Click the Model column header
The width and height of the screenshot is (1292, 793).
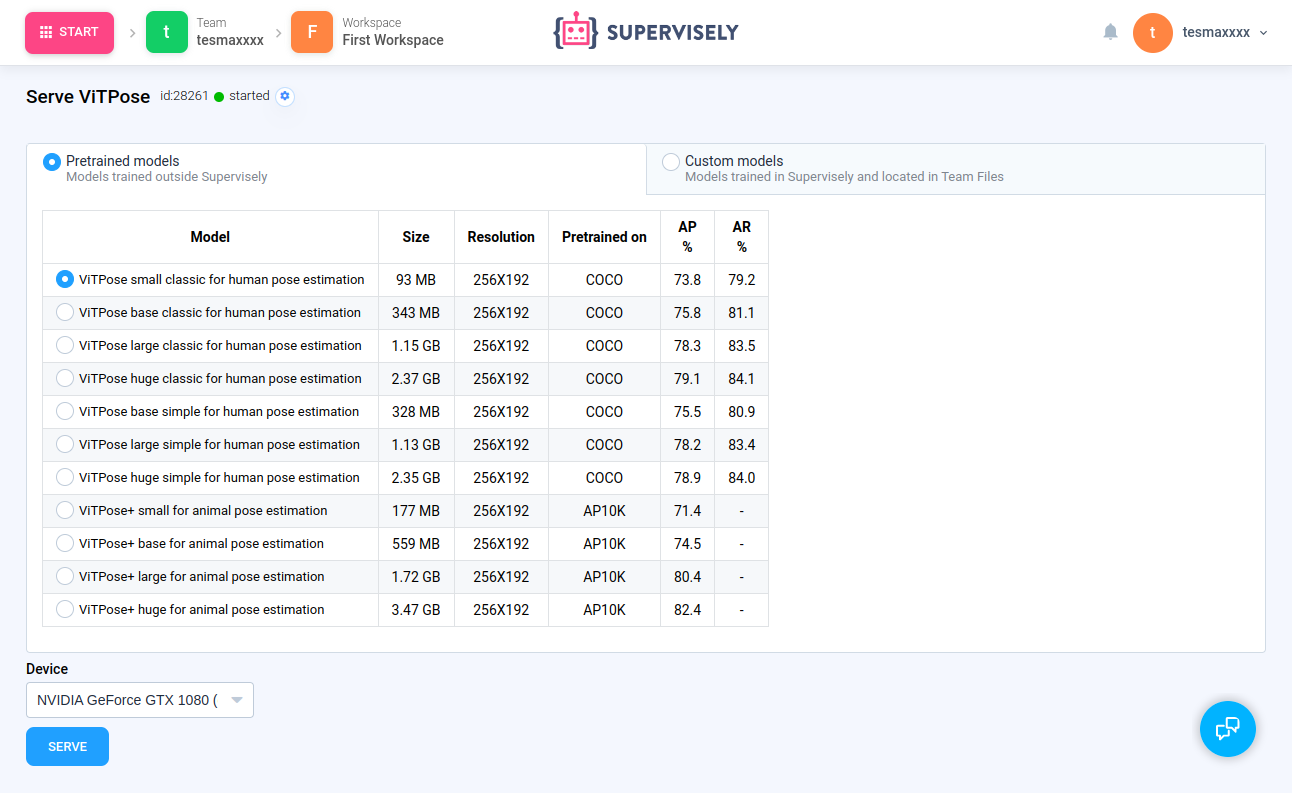click(210, 237)
